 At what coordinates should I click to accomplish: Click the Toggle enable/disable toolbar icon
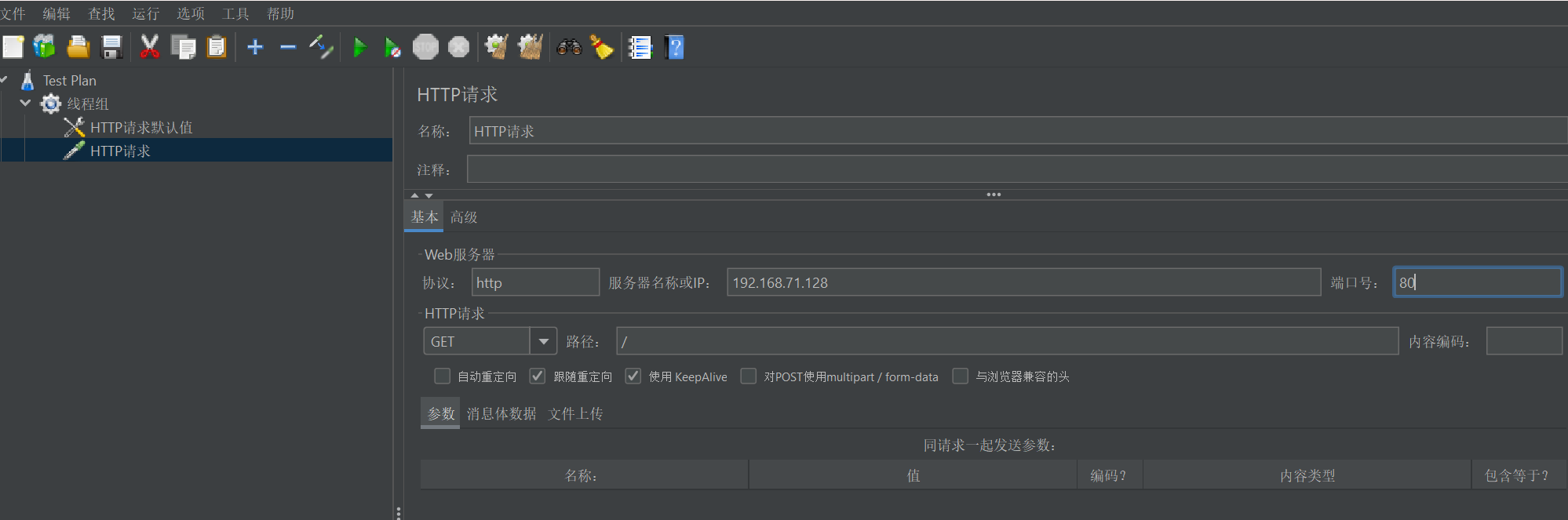coord(321,47)
